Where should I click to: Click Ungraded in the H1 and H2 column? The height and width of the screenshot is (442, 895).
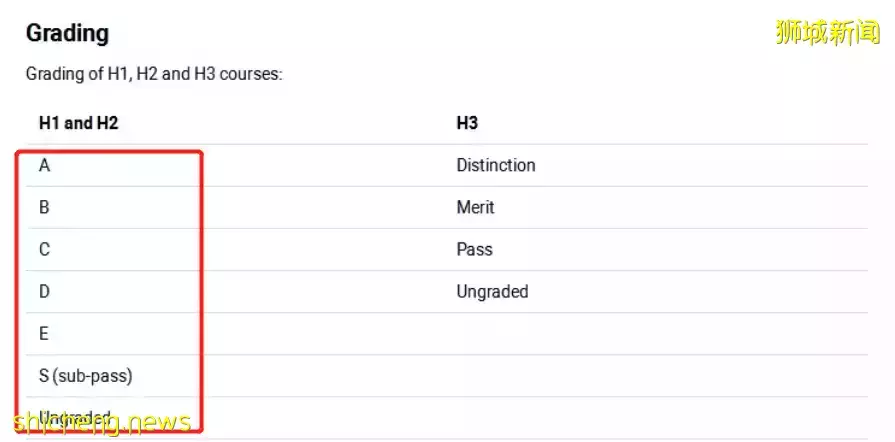(75, 416)
